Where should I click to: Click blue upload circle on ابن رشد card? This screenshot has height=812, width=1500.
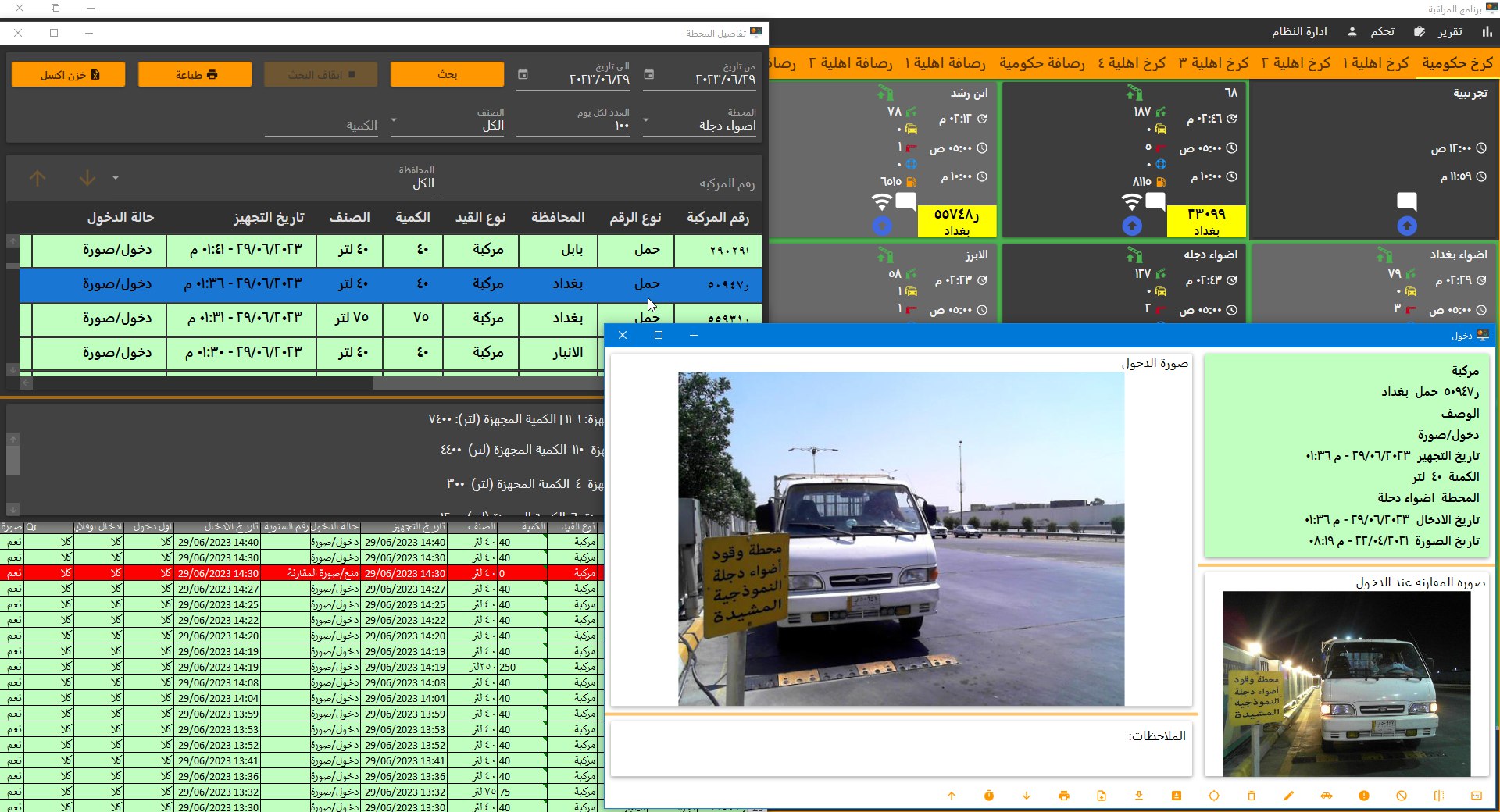point(881,226)
